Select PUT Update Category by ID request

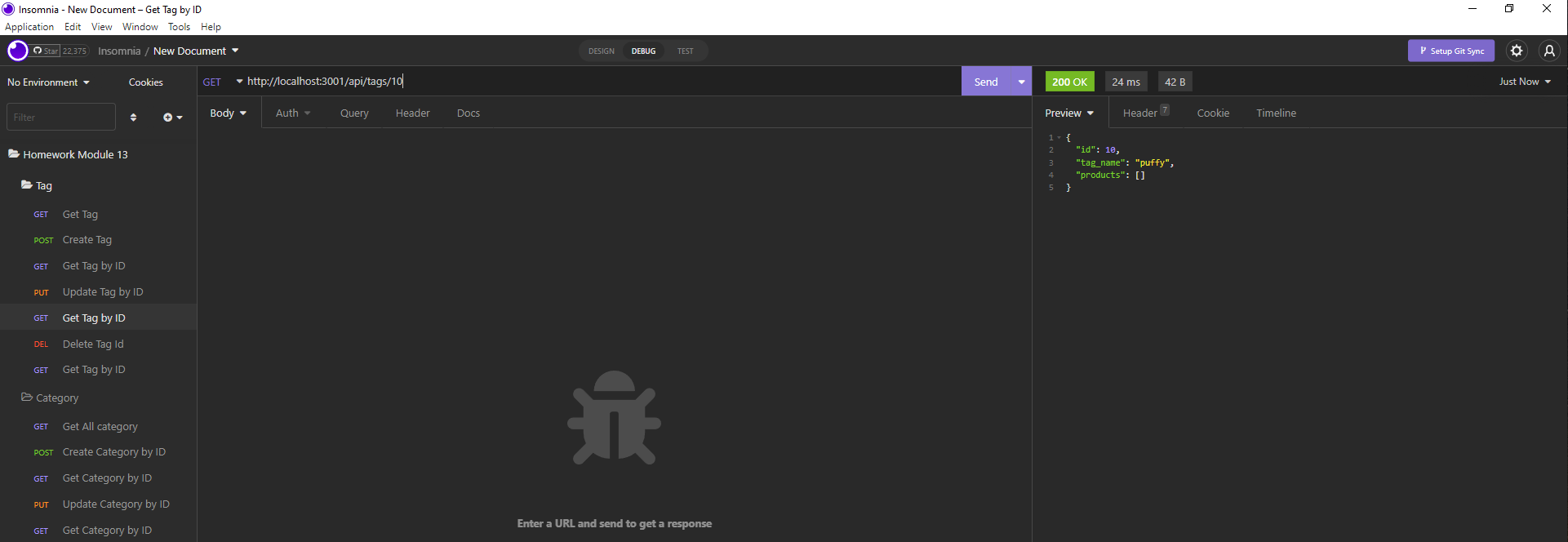click(x=116, y=504)
